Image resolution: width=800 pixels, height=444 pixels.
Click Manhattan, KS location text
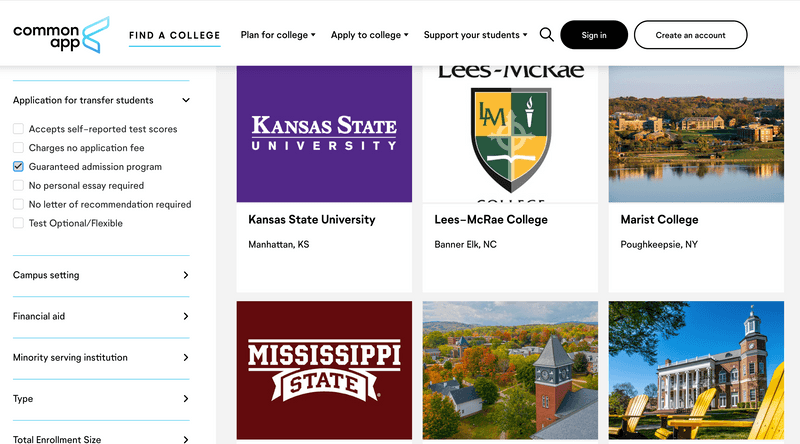coord(279,244)
